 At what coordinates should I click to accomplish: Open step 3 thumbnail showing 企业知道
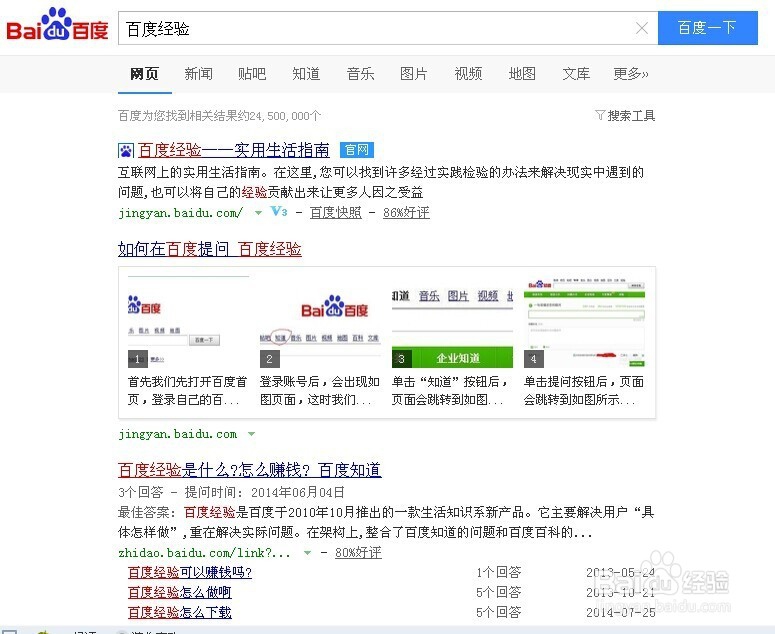tap(452, 322)
